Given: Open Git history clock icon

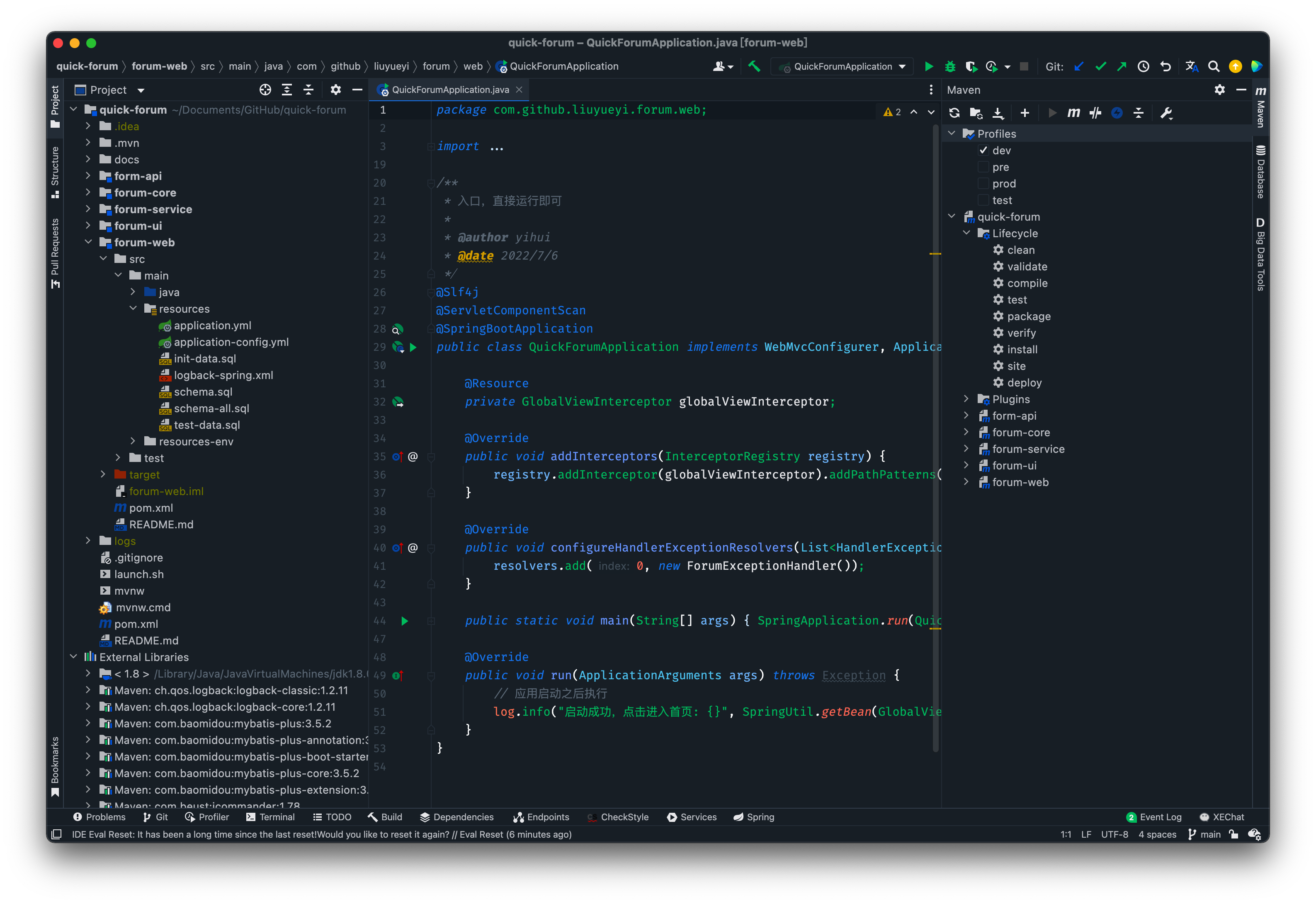Looking at the screenshot, I should click(x=1143, y=66).
